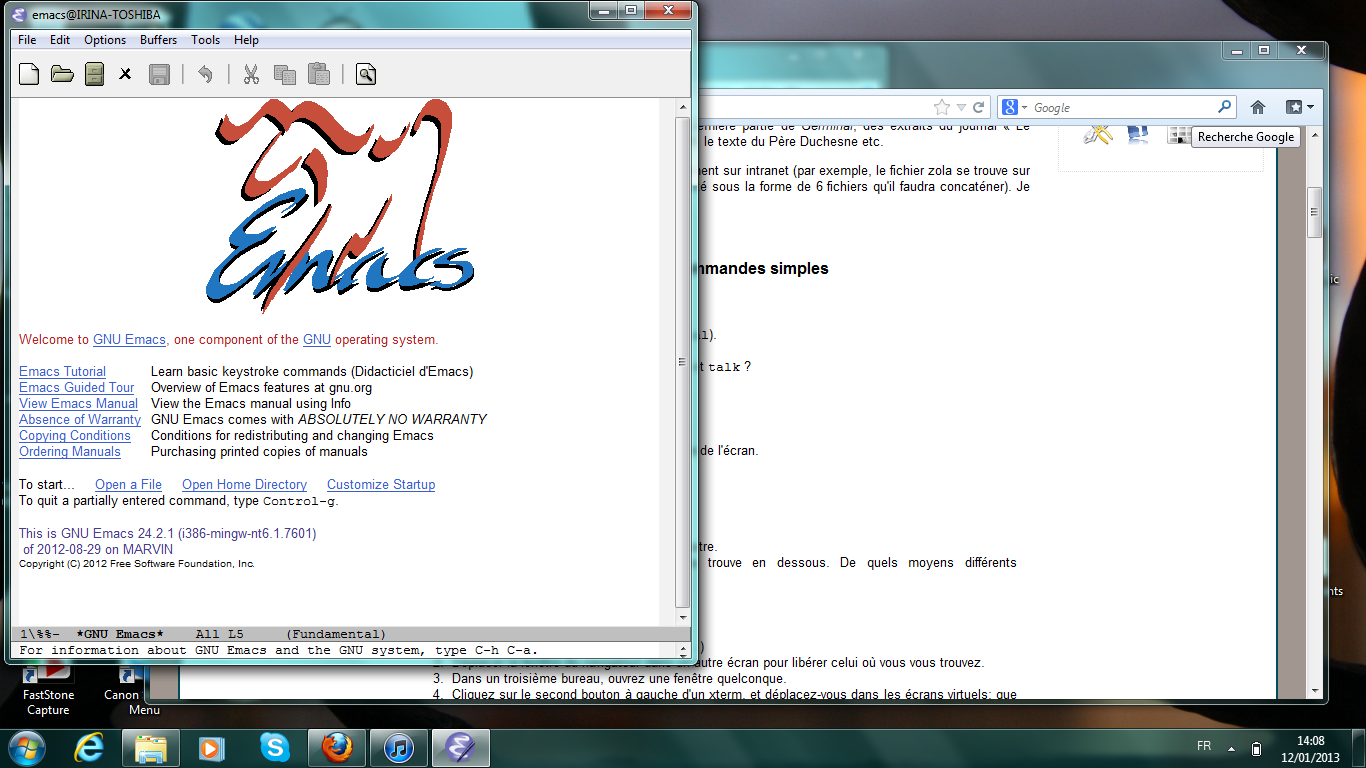Click the Customize Startup link
This screenshot has height=768, width=1366.
tap(381, 484)
